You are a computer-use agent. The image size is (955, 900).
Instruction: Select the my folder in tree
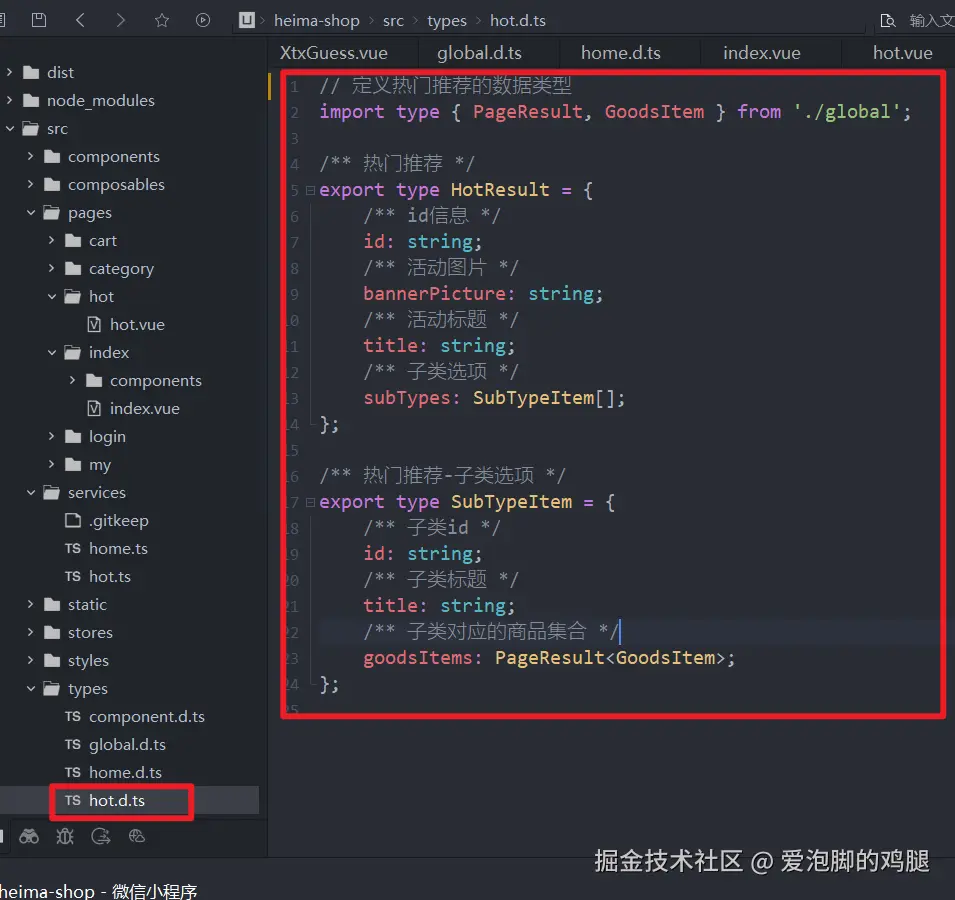coord(100,465)
